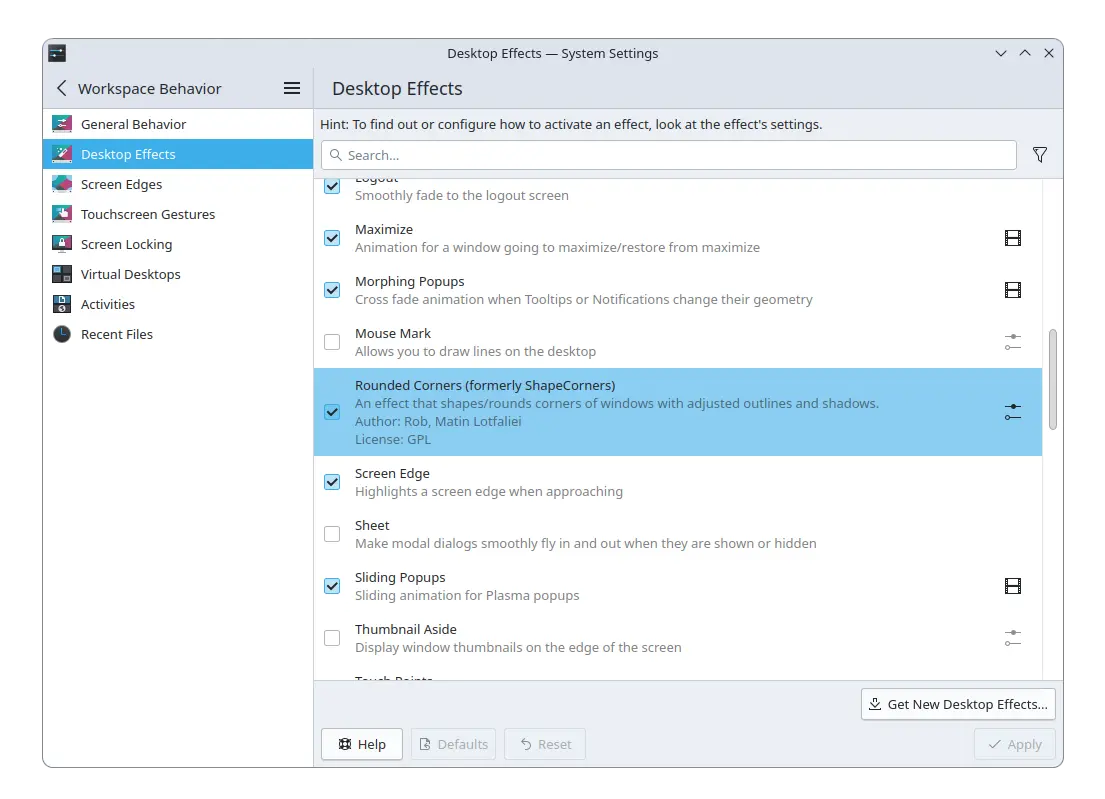Click the General Behavior sidebar icon
1105x799 pixels.
click(x=62, y=124)
